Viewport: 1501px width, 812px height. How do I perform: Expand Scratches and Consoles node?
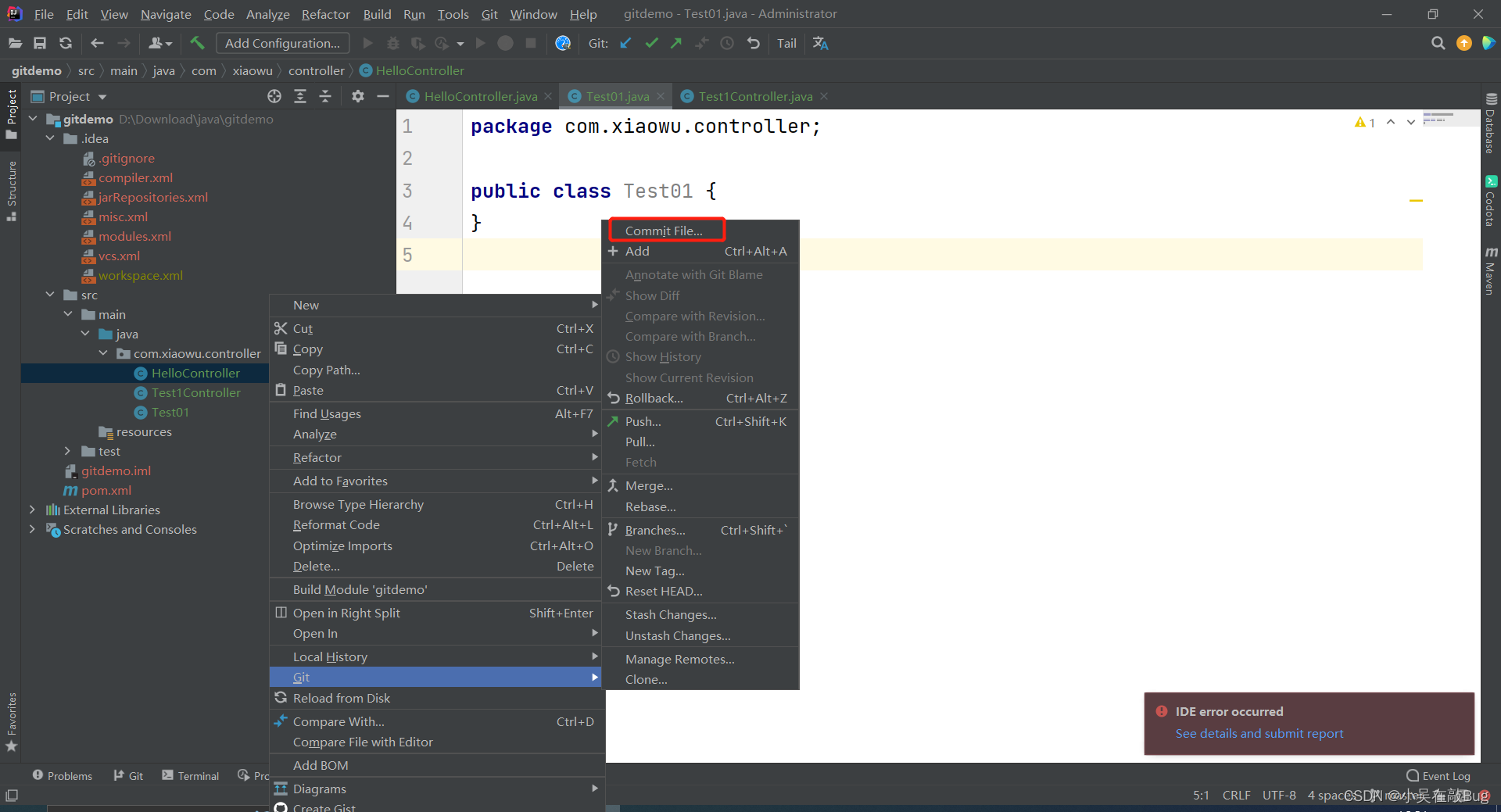(33, 529)
